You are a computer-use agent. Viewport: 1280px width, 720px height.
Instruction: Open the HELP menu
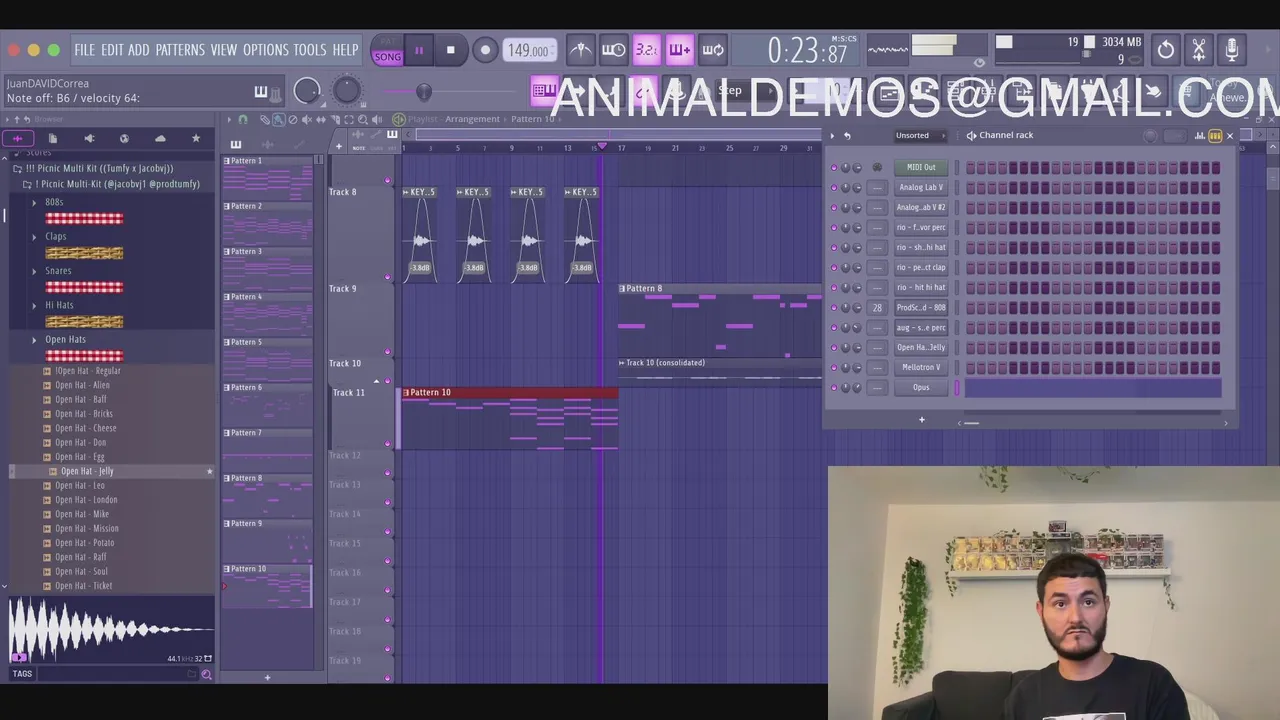345,50
